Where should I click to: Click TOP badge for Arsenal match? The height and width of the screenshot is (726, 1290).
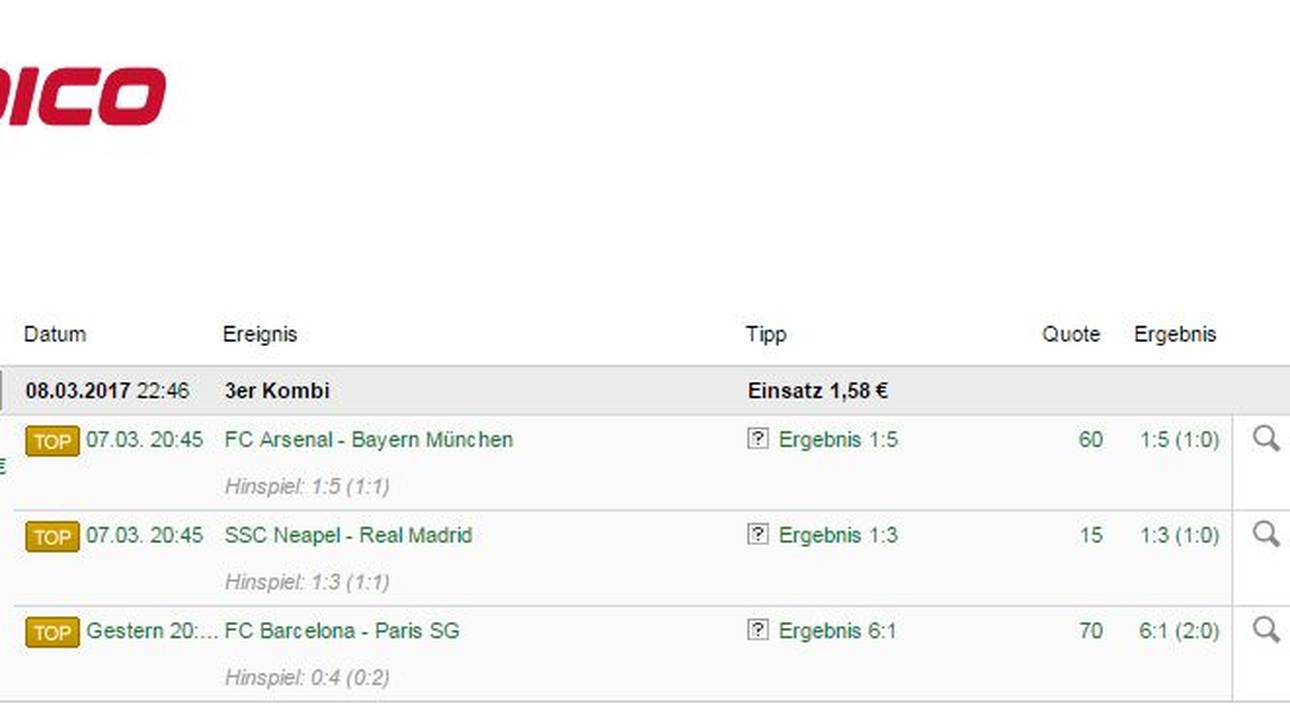[x=52, y=441]
